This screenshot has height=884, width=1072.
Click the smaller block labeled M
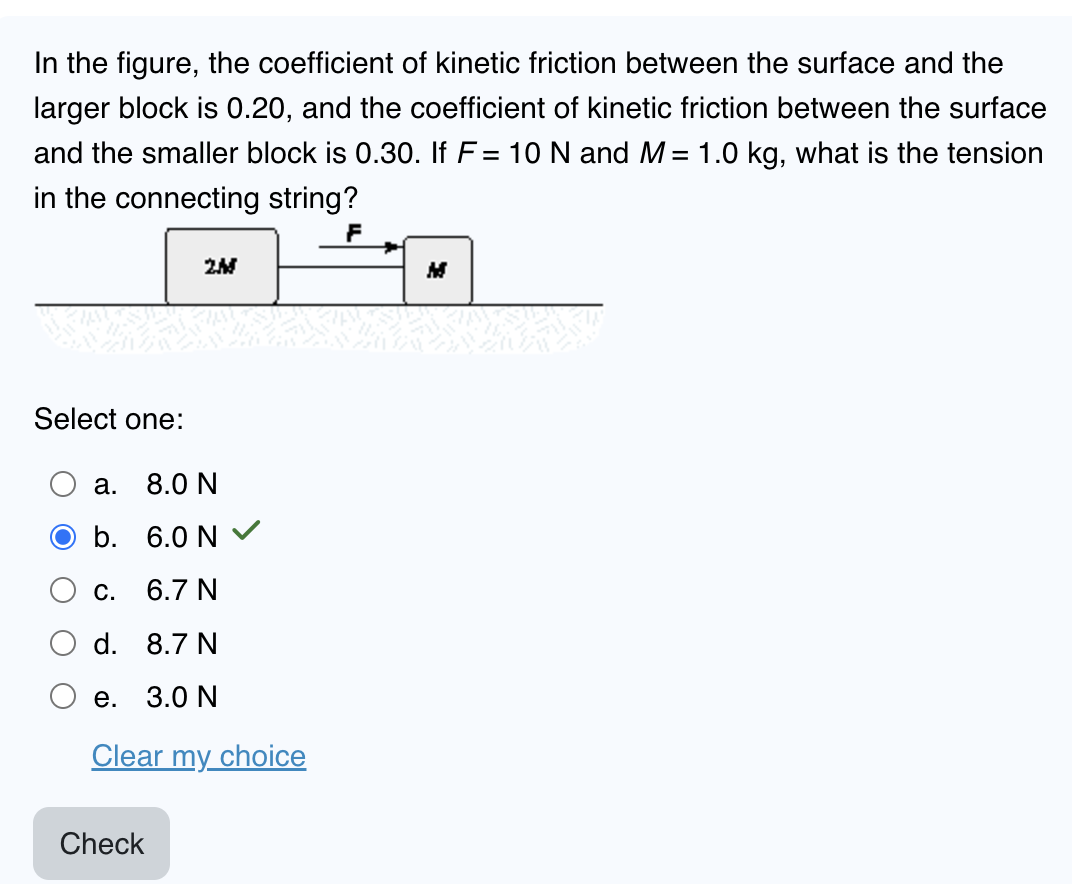[x=436, y=269]
